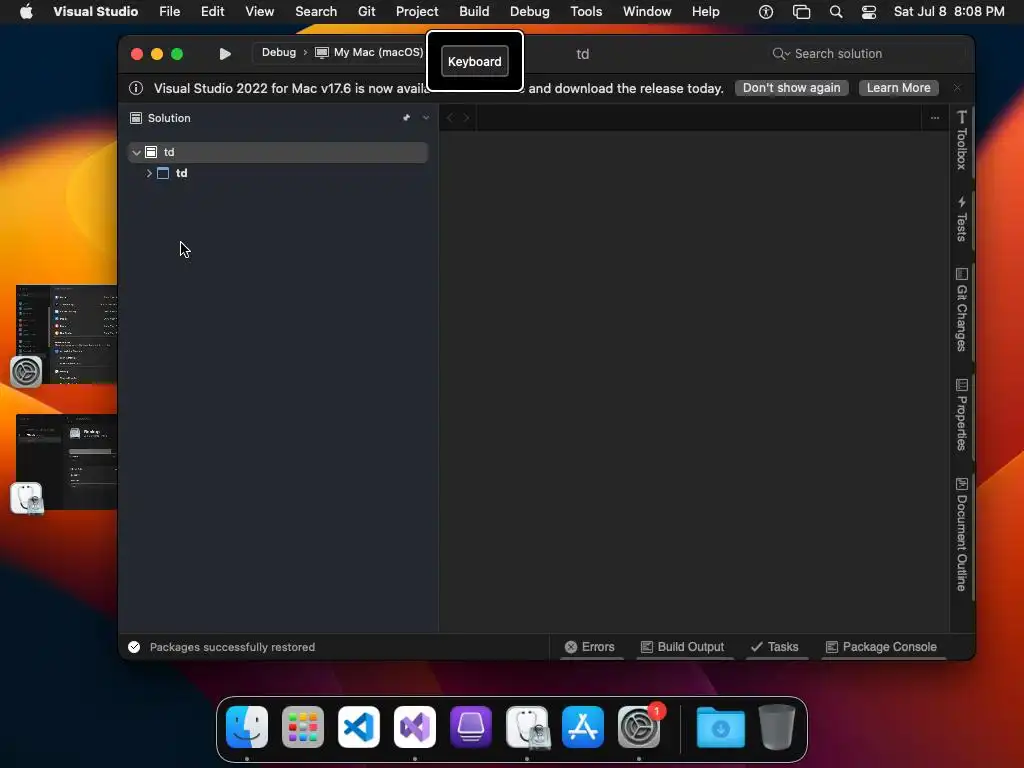Screen dimensions: 1024x768
Task: Open the Build menu
Action: (x=474, y=12)
